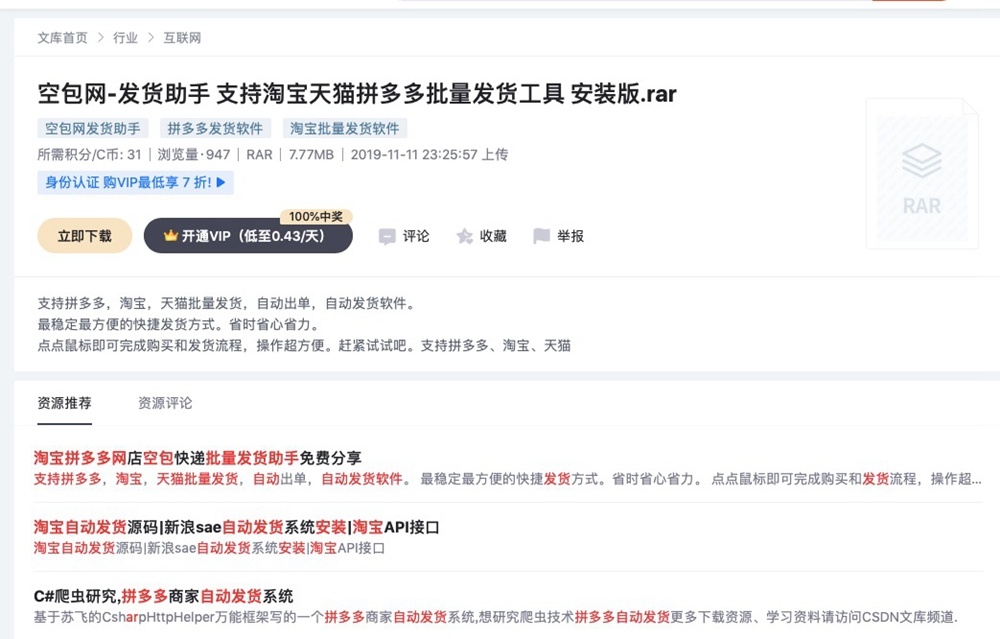The image size is (1000, 639).
Task: Open 互联网 breadcrumb link
Action: (182, 38)
